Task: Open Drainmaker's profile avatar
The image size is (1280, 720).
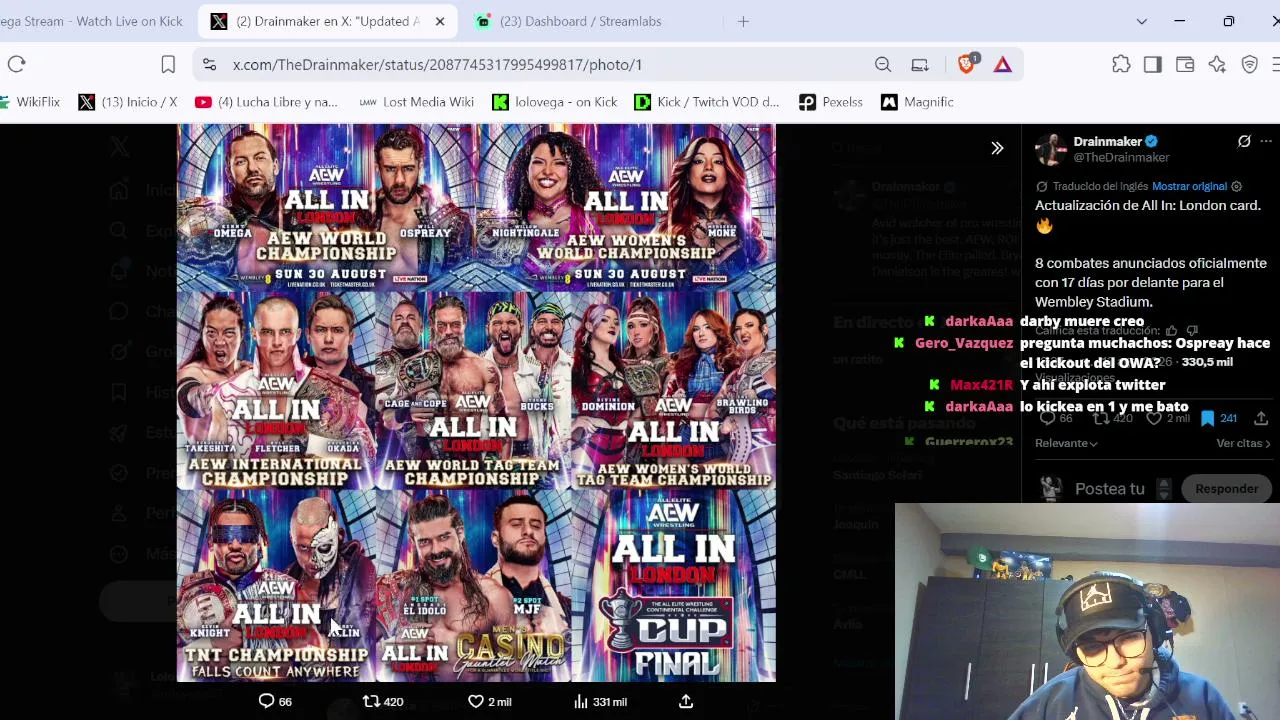Action: (1051, 149)
